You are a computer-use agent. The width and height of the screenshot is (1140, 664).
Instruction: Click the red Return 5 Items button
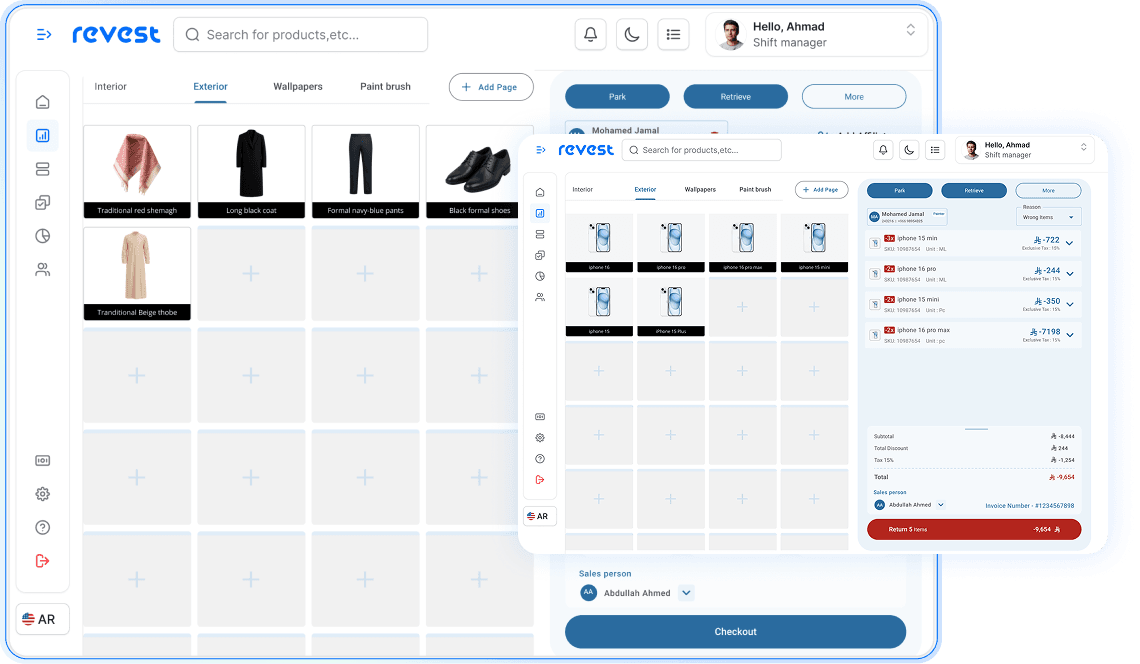(x=973, y=529)
